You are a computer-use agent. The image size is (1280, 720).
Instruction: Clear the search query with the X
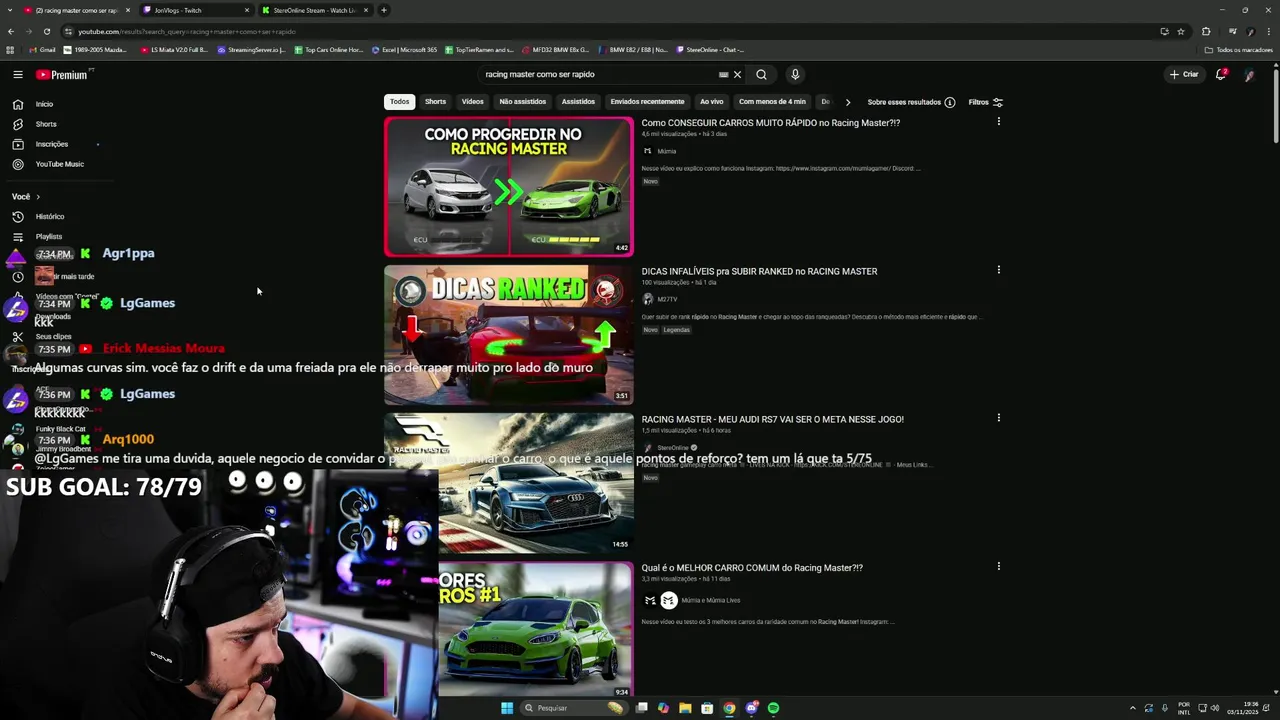point(737,74)
